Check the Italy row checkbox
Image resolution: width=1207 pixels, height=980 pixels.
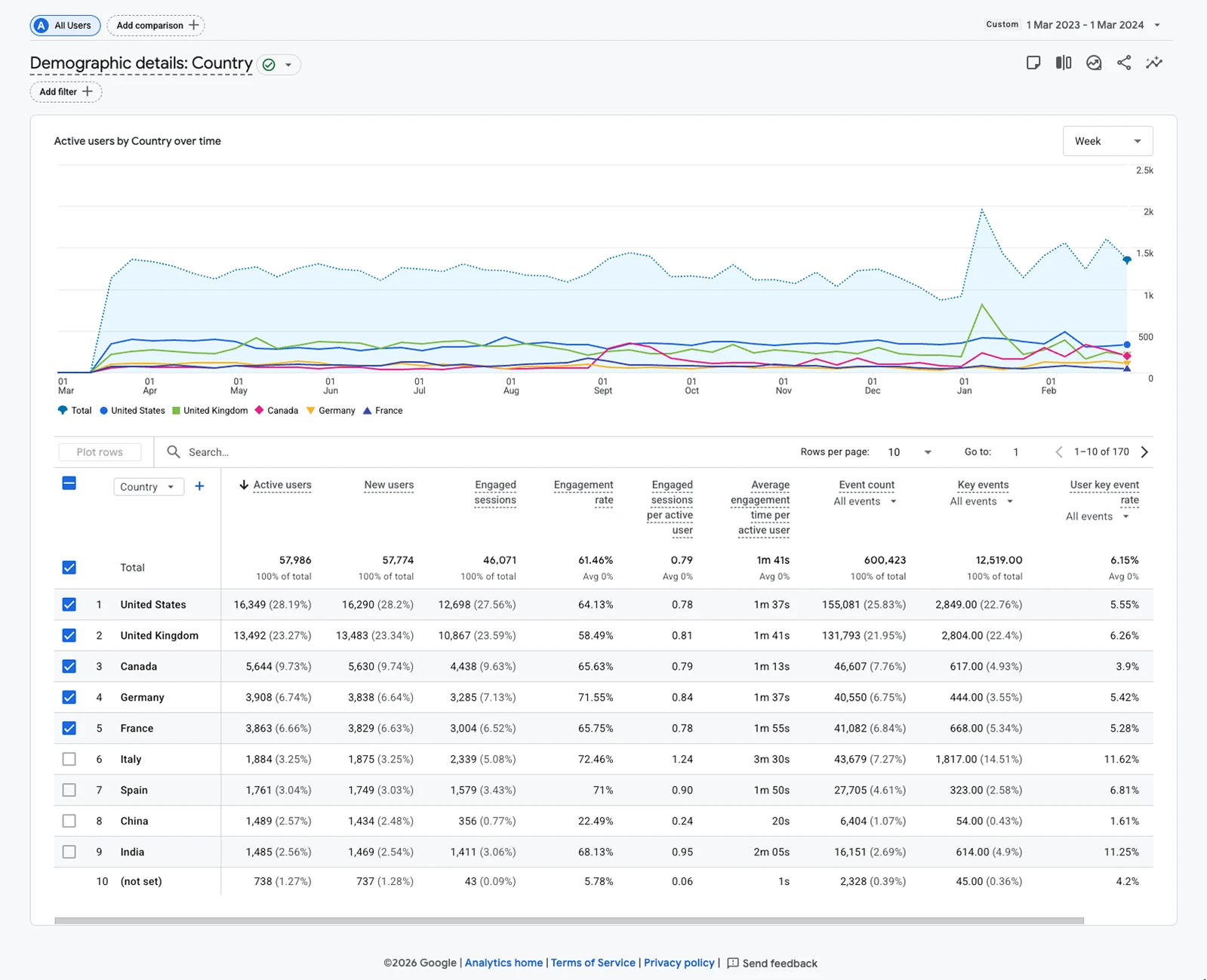(69, 760)
